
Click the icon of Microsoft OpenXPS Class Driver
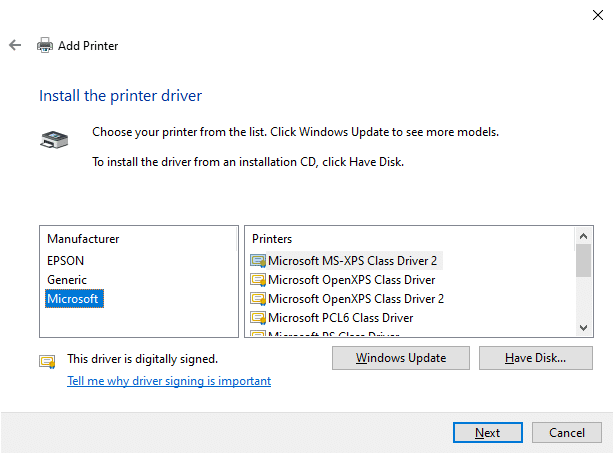258,280
